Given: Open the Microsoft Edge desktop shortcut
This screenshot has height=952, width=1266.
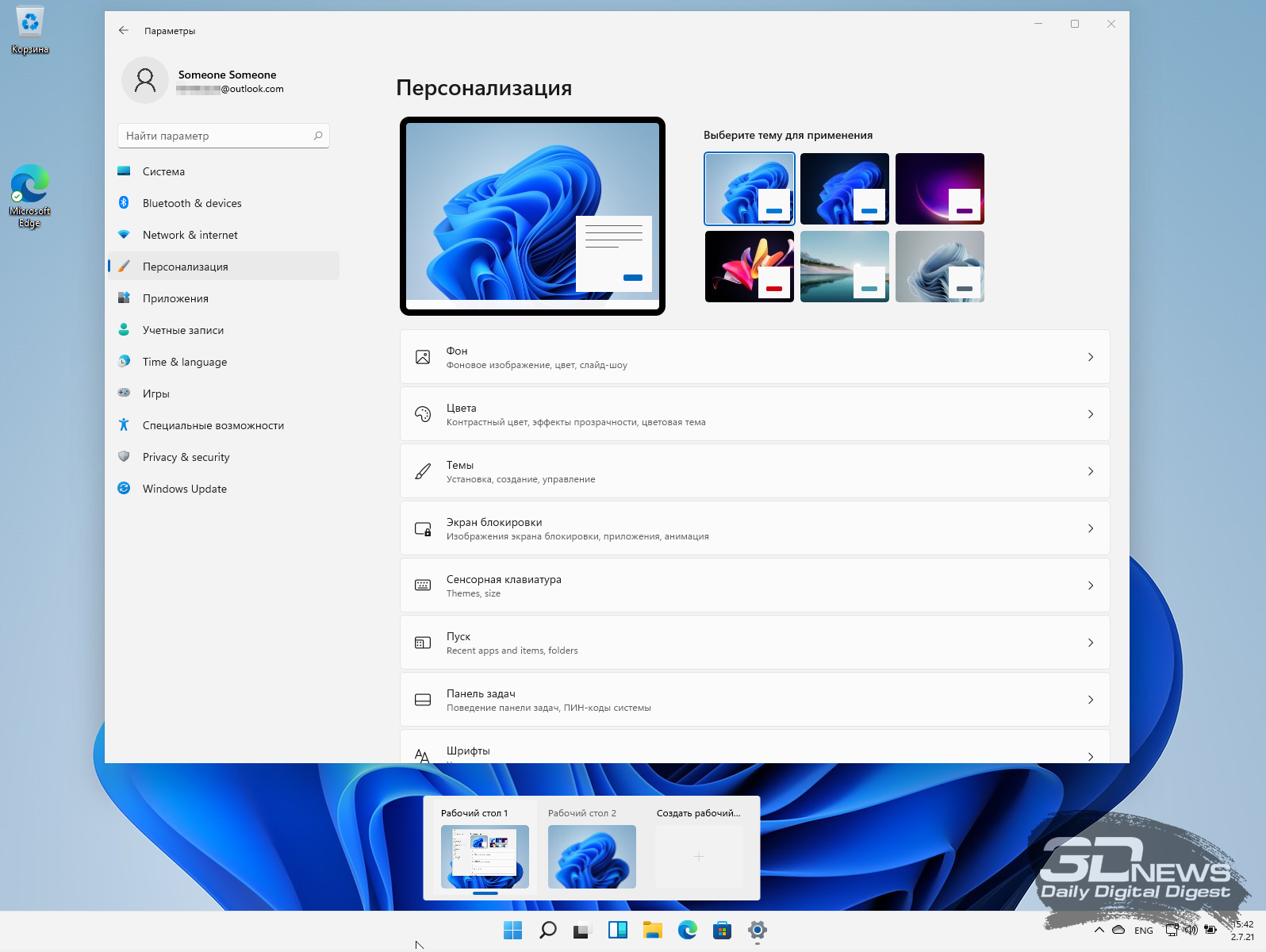Looking at the screenshot, I should click(29, 196).
